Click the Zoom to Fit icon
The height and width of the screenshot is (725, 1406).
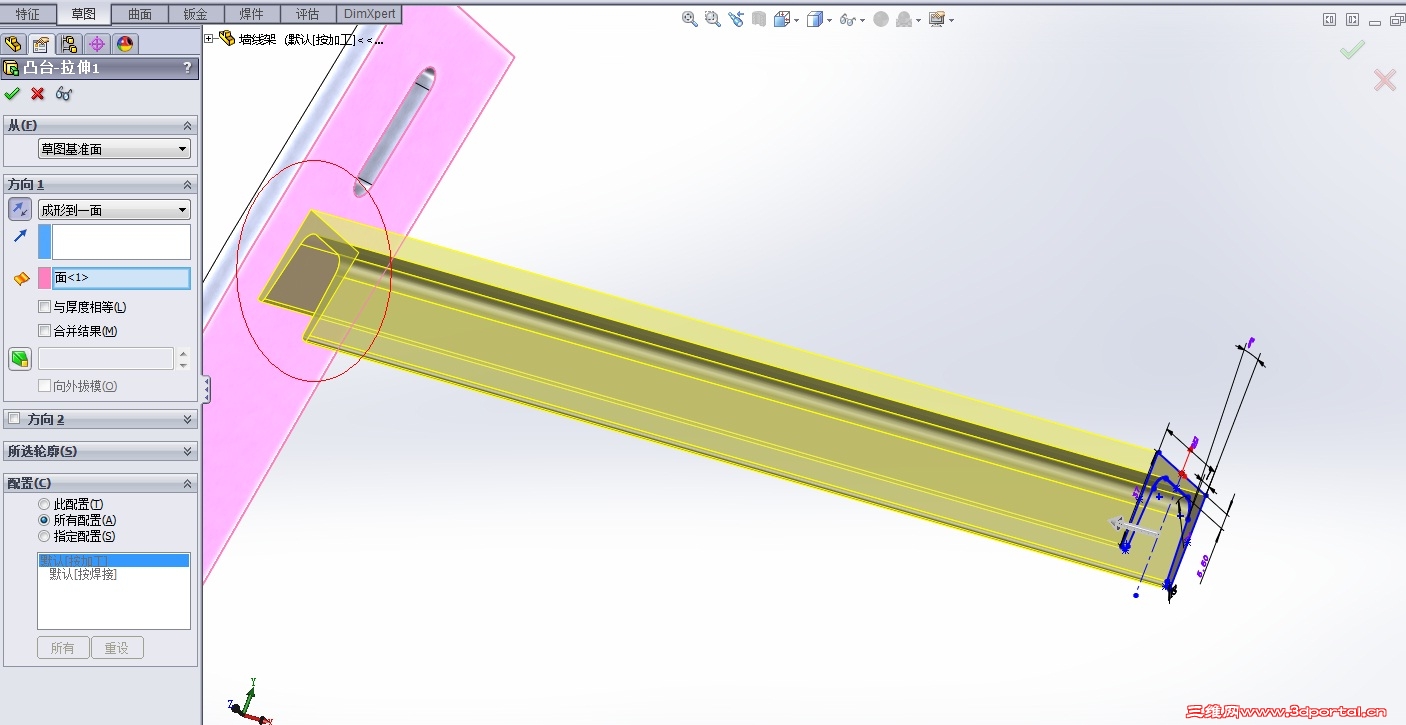tap(689, 19)
